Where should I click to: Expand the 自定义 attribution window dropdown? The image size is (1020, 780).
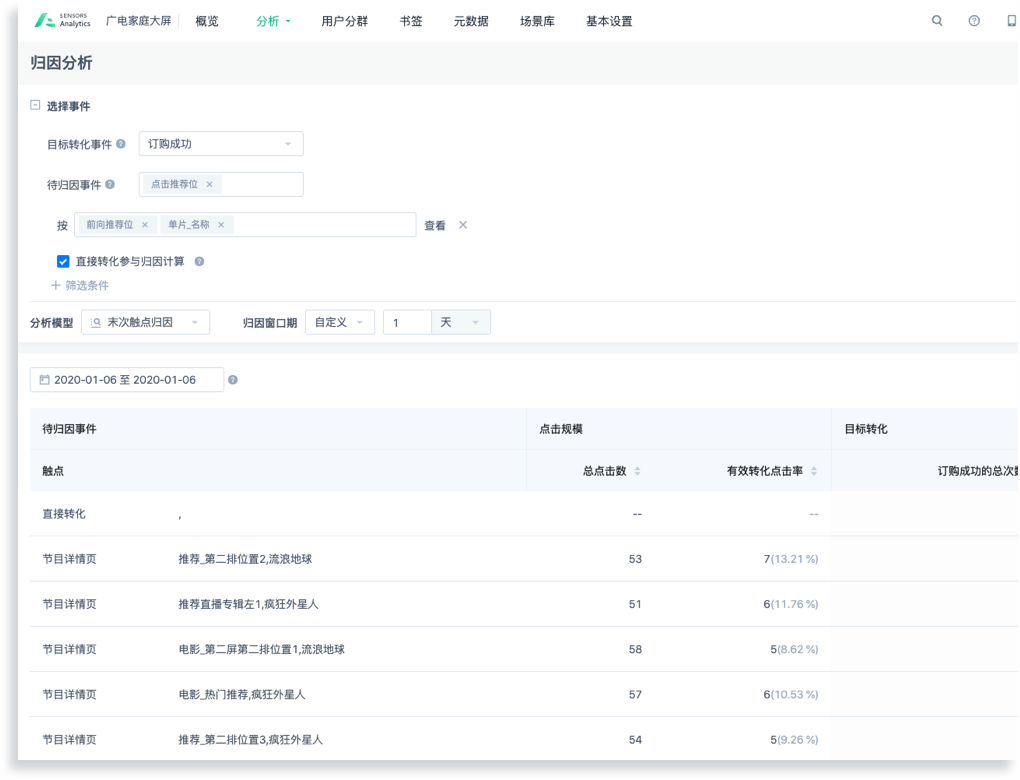339,322
